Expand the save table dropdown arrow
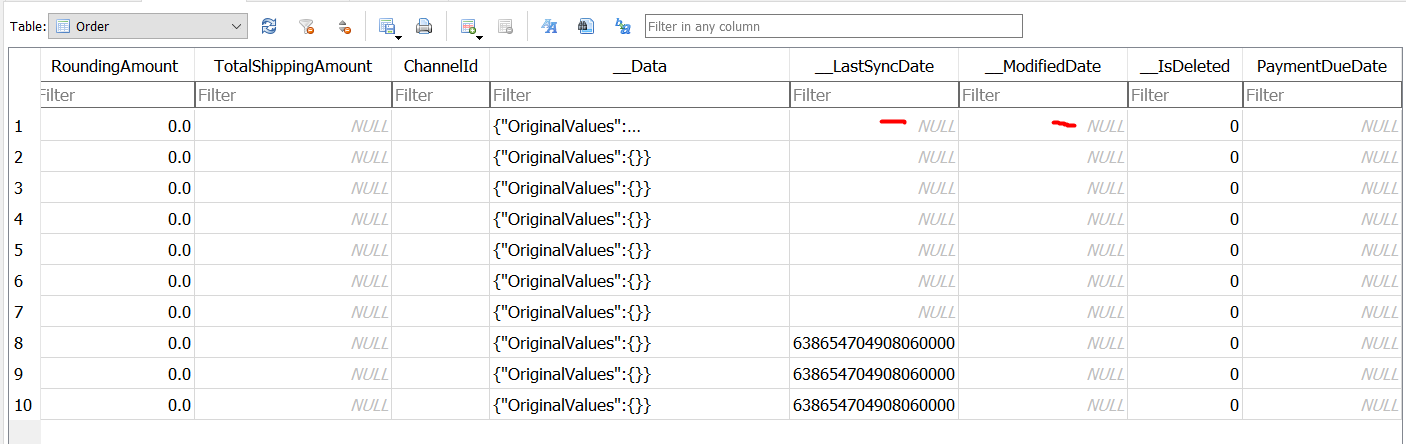Screen dimensions: 1406x444 point(399,37)
